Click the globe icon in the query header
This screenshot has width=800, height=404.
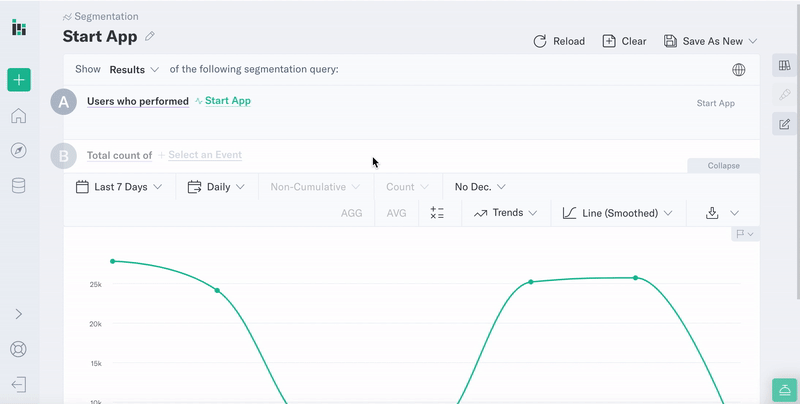click(738, 70)
